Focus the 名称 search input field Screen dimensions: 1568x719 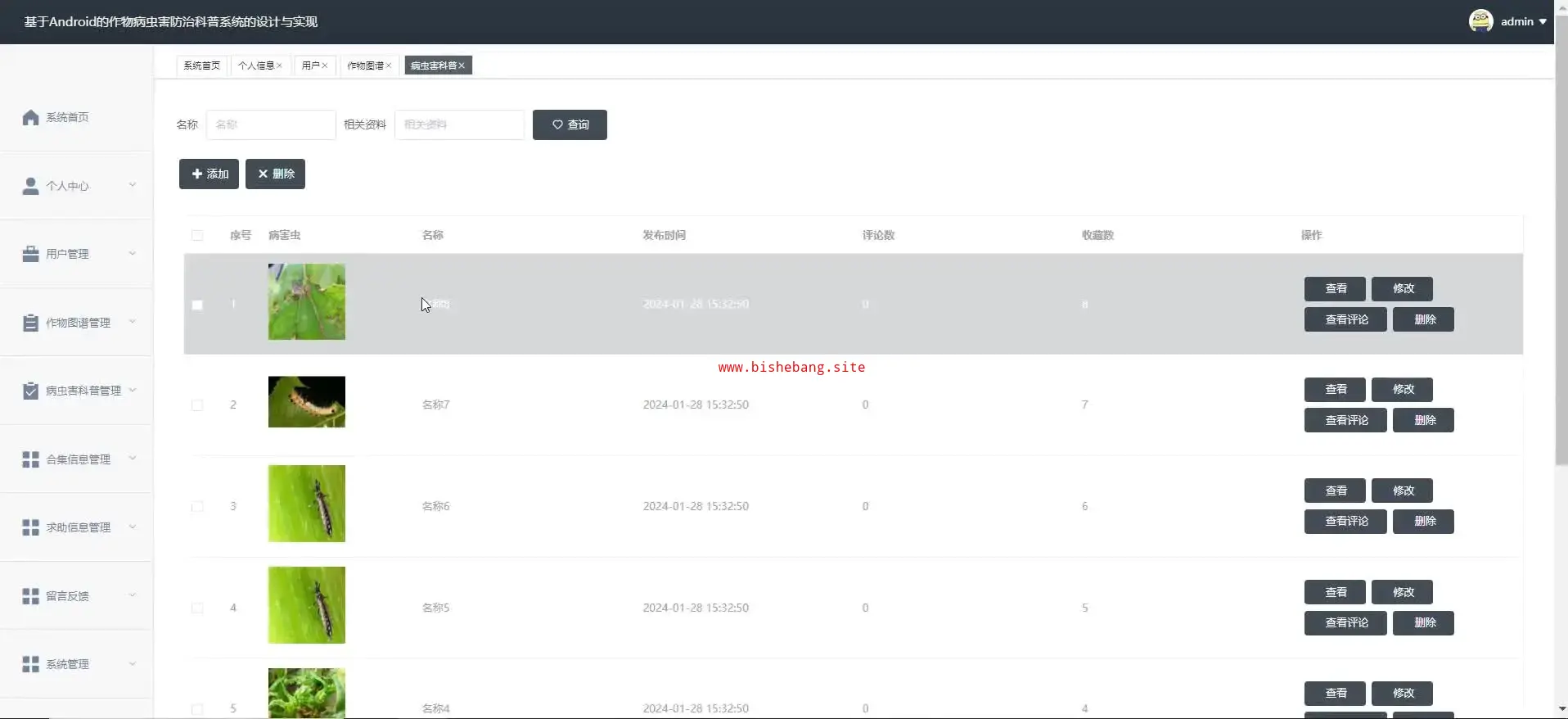point(271,124)
